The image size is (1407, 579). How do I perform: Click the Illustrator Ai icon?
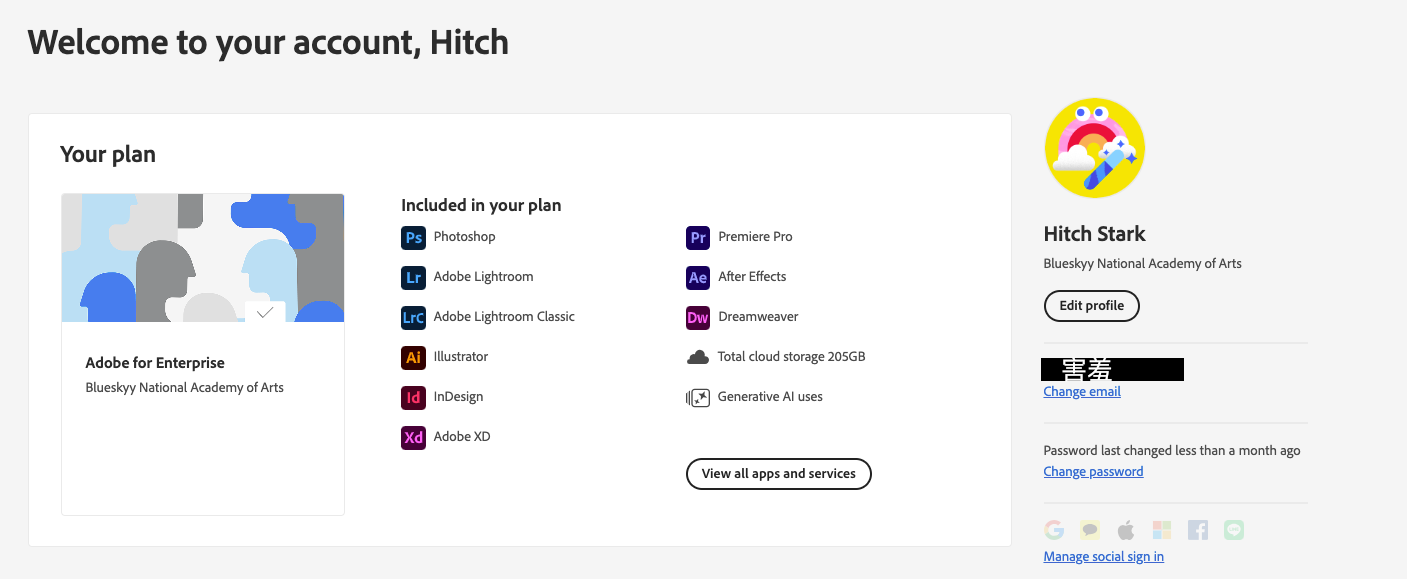coord(413,357)
